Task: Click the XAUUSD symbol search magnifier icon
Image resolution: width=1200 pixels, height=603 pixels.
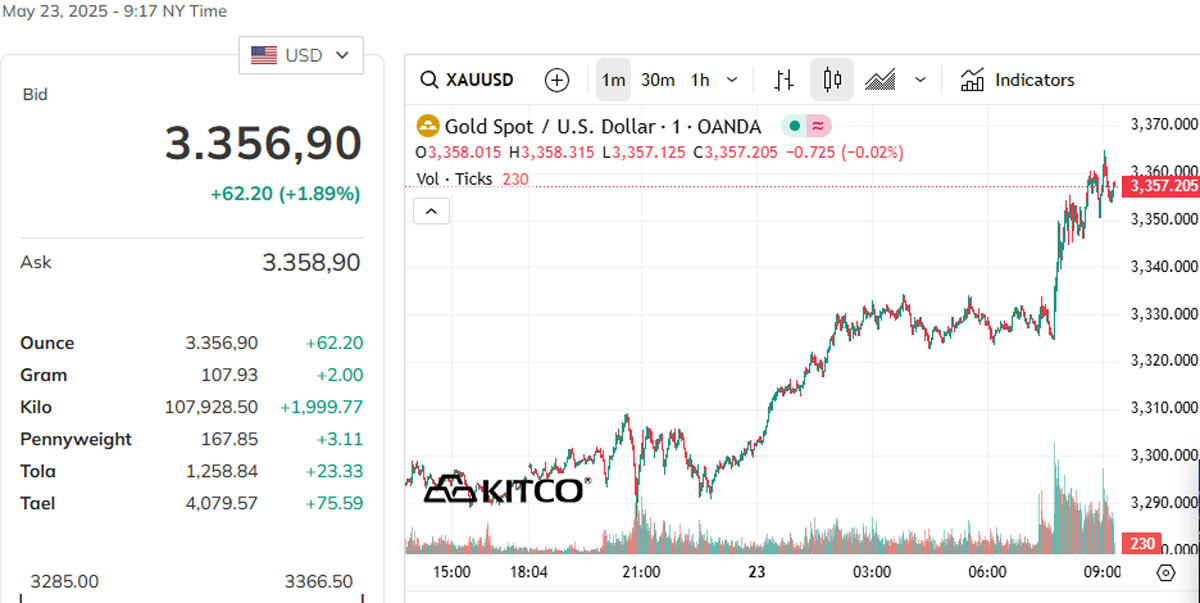Action: 429,80
